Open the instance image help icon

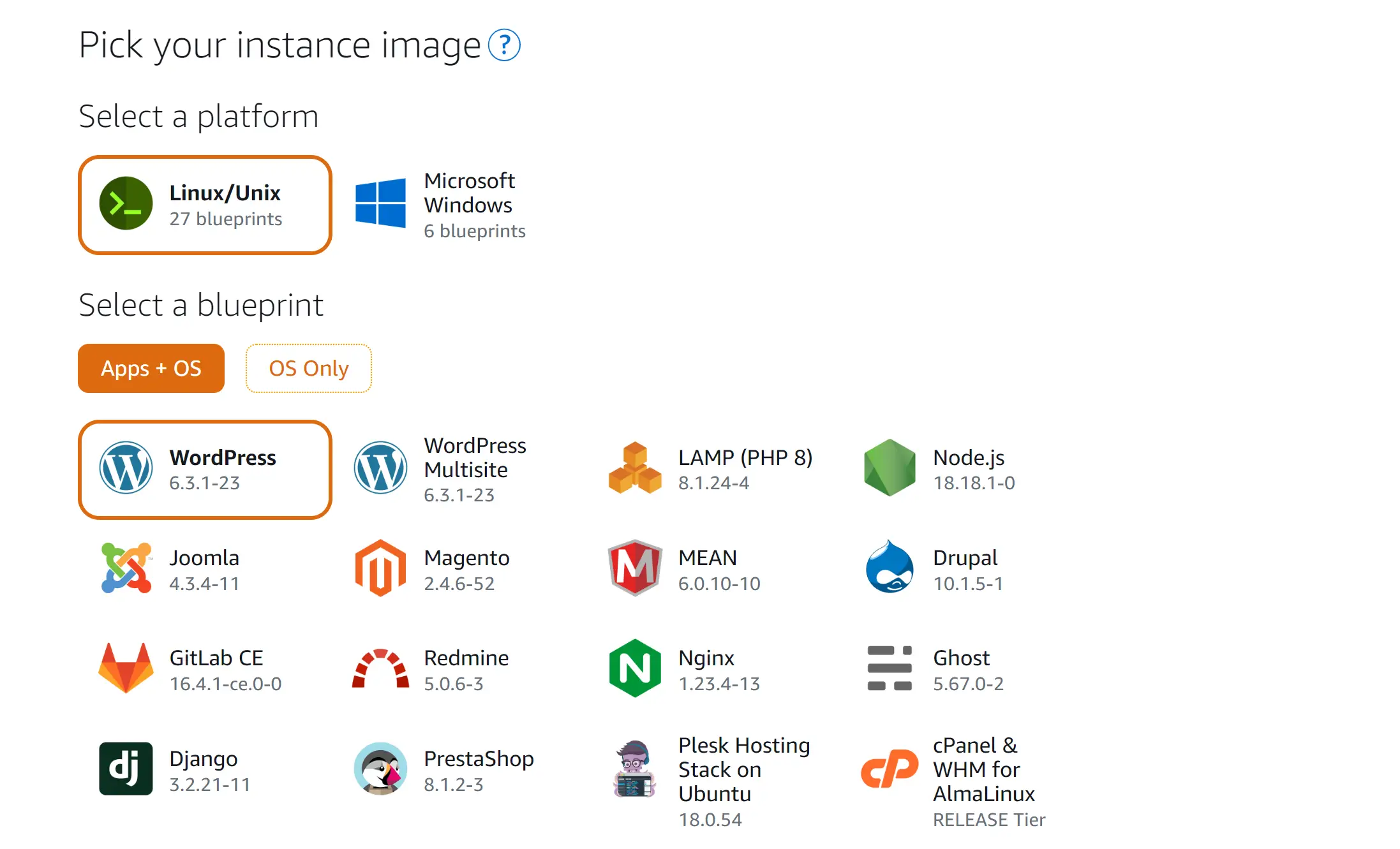point(504,45)
